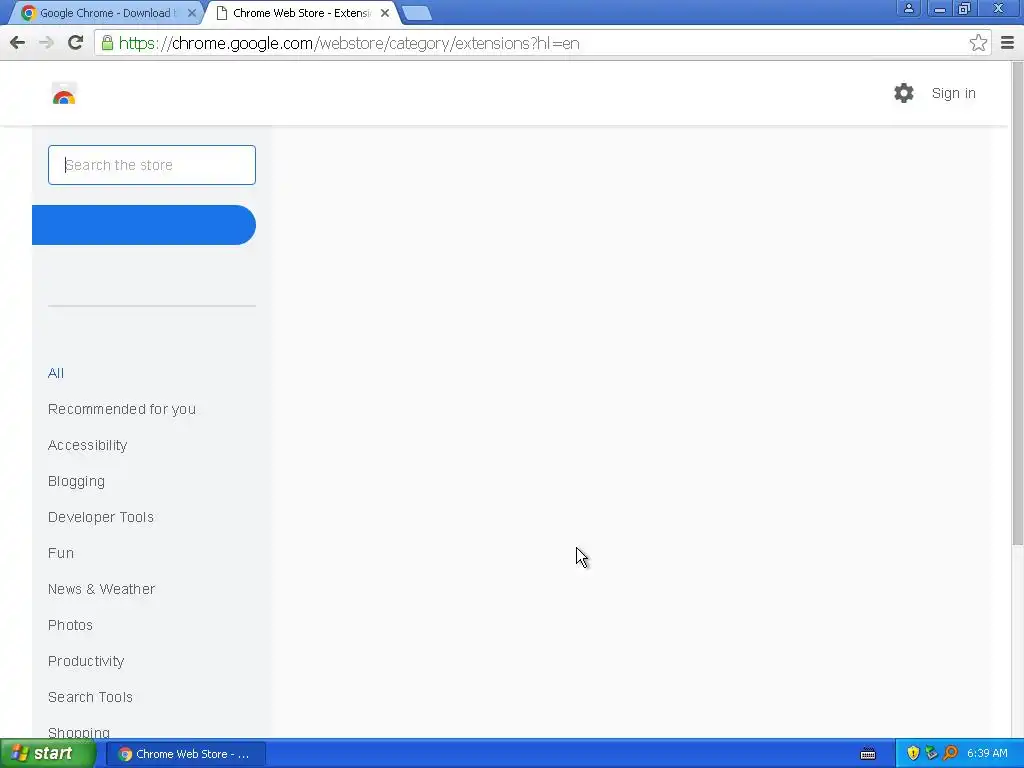Click the 6:39 AM system clock
Image resolution: width=1024 pixels, height=768 pixels.
987,753
